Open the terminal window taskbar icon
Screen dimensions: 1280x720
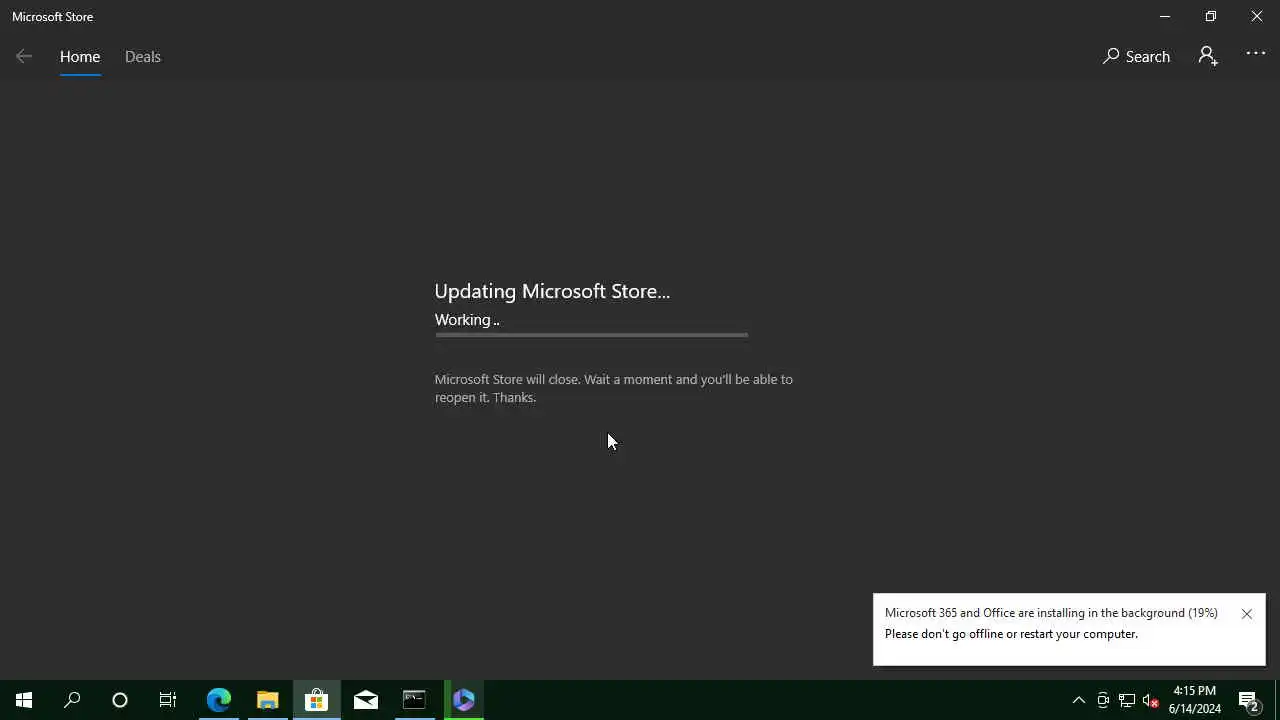[x=414, y=700]
